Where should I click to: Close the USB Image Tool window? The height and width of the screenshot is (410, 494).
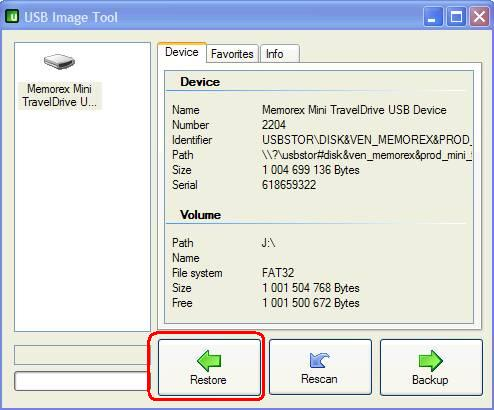479,16
